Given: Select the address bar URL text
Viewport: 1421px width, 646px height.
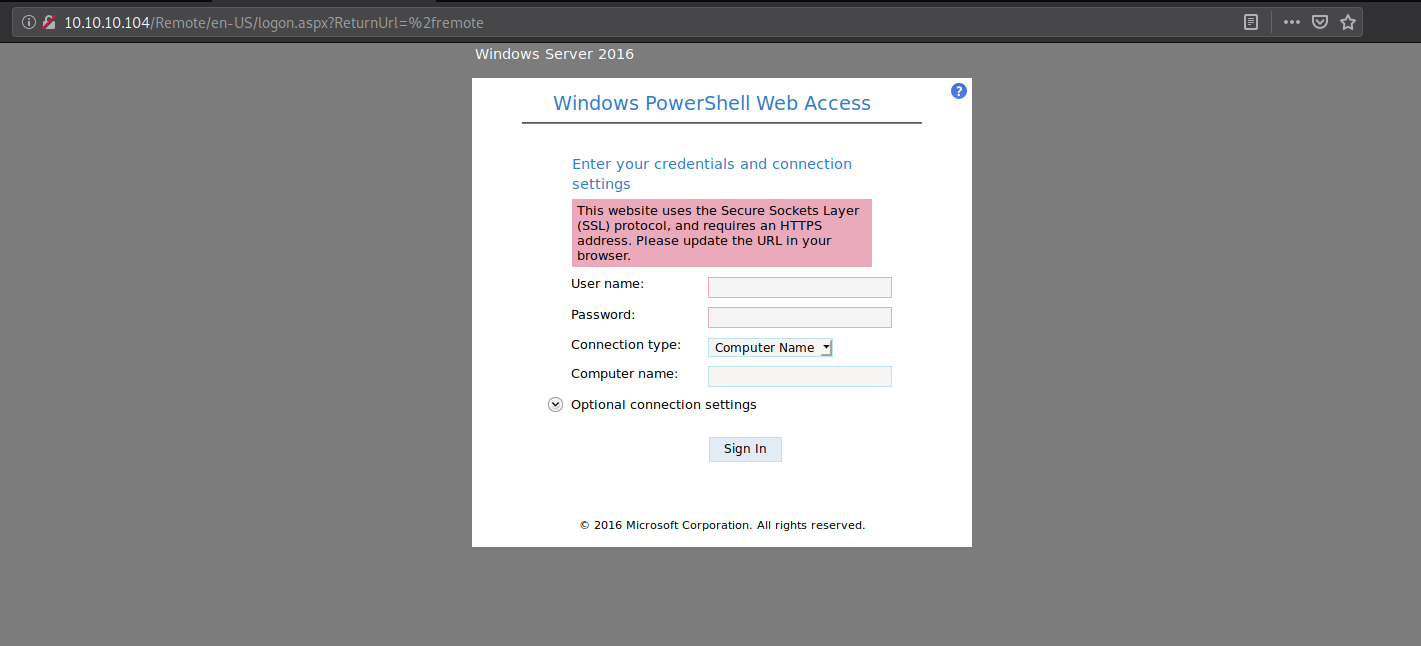Looking at the screenshot, I should click(275, 22).
